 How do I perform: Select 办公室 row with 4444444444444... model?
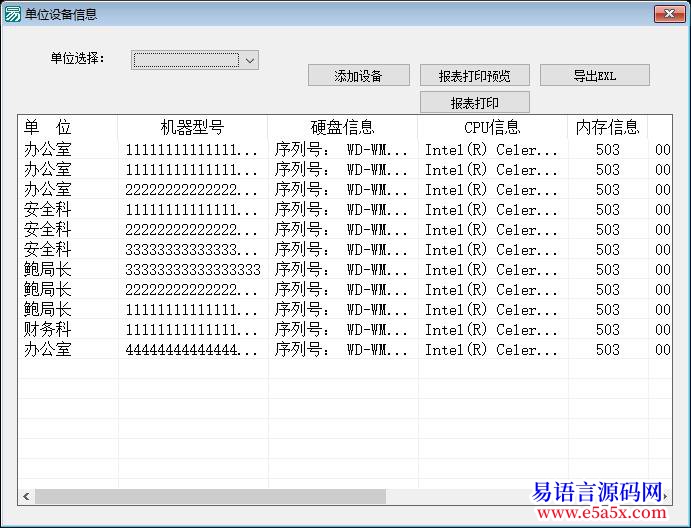(x=345, y=350)
